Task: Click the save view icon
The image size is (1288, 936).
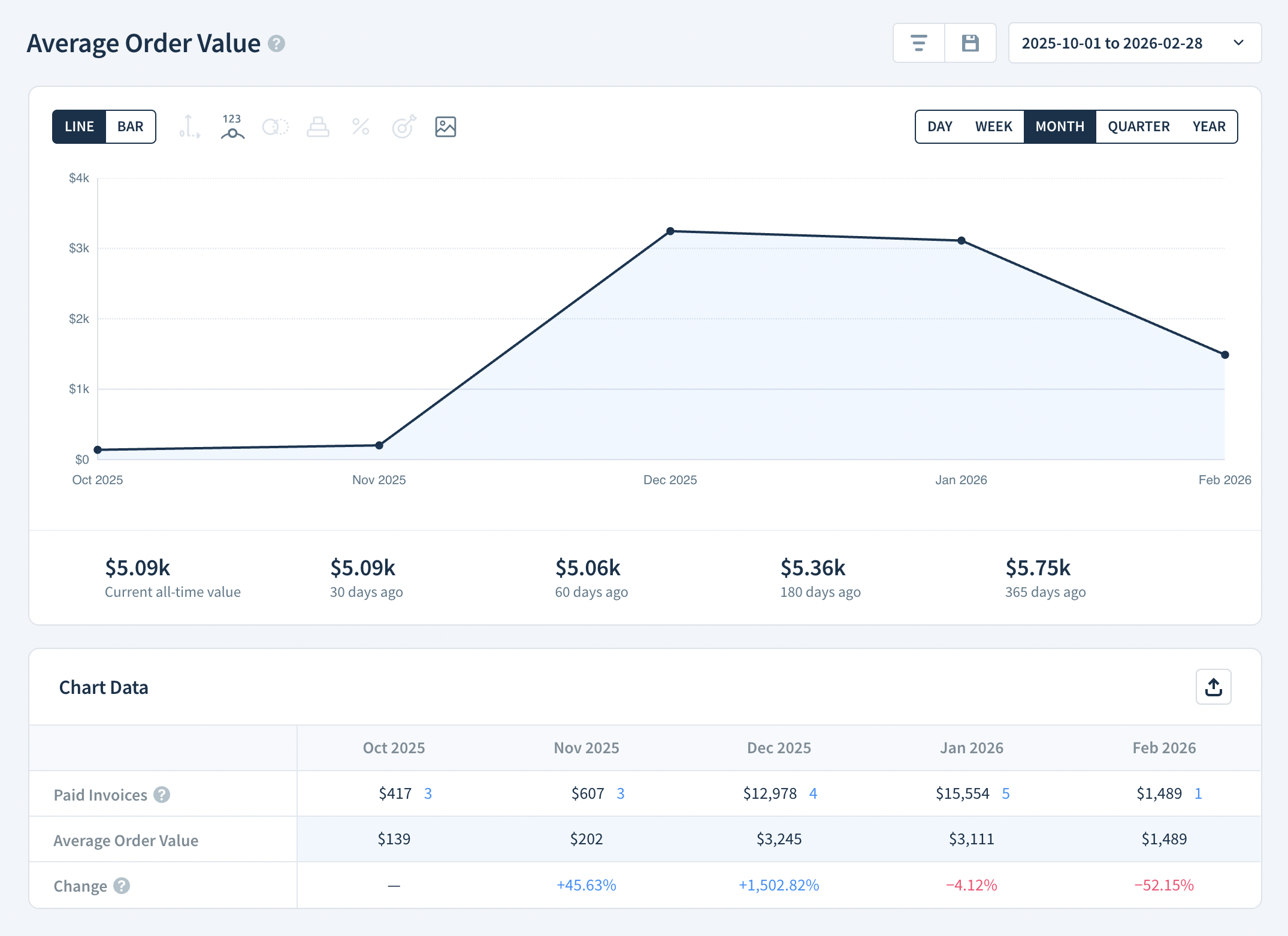Action: coord(970,43)
